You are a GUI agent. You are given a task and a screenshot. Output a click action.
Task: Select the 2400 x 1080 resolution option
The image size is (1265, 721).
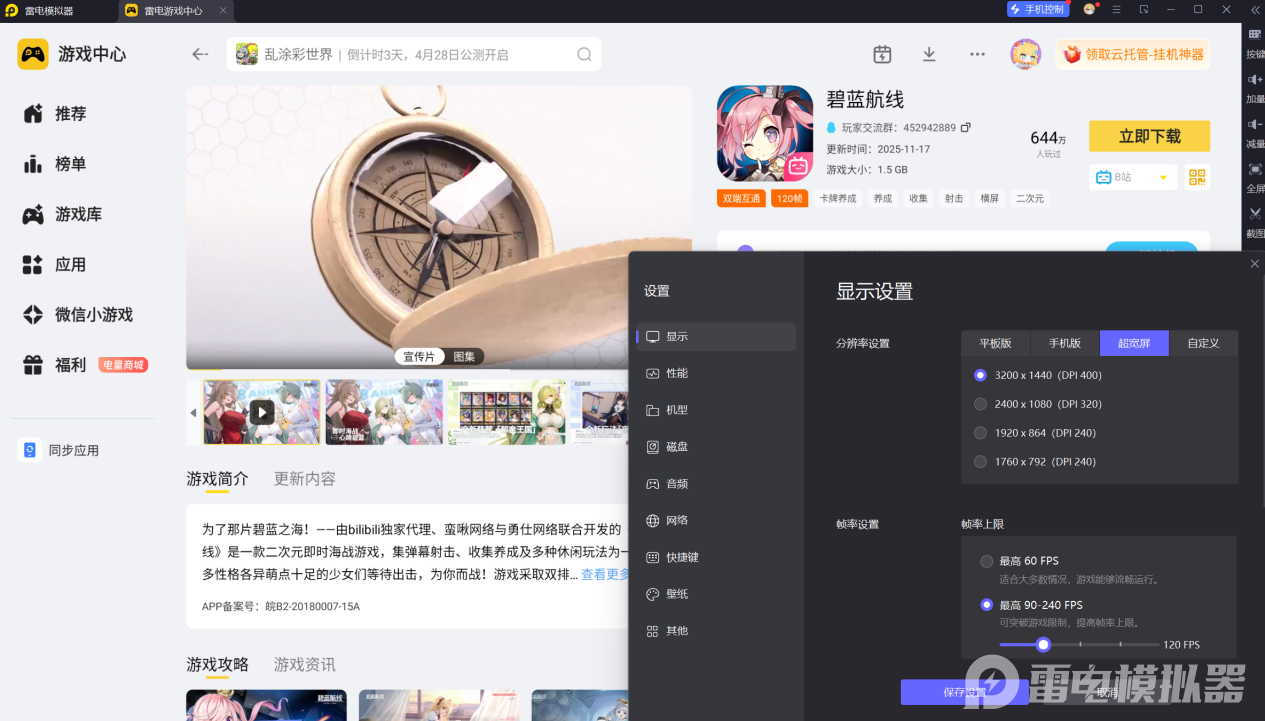click(980, 404)
